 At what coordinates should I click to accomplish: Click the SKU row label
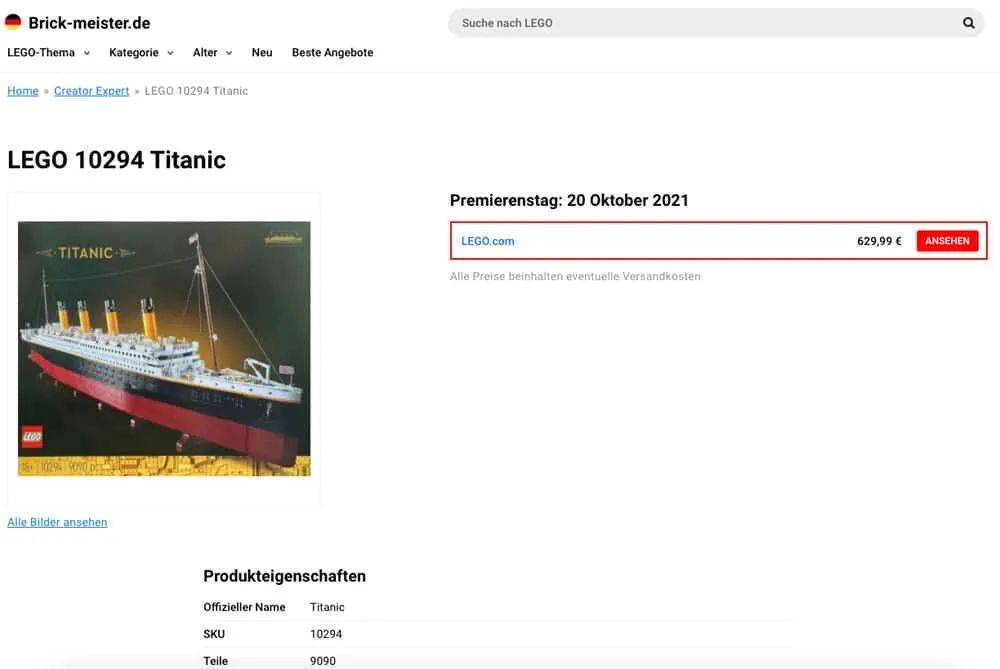coord(214,634)
